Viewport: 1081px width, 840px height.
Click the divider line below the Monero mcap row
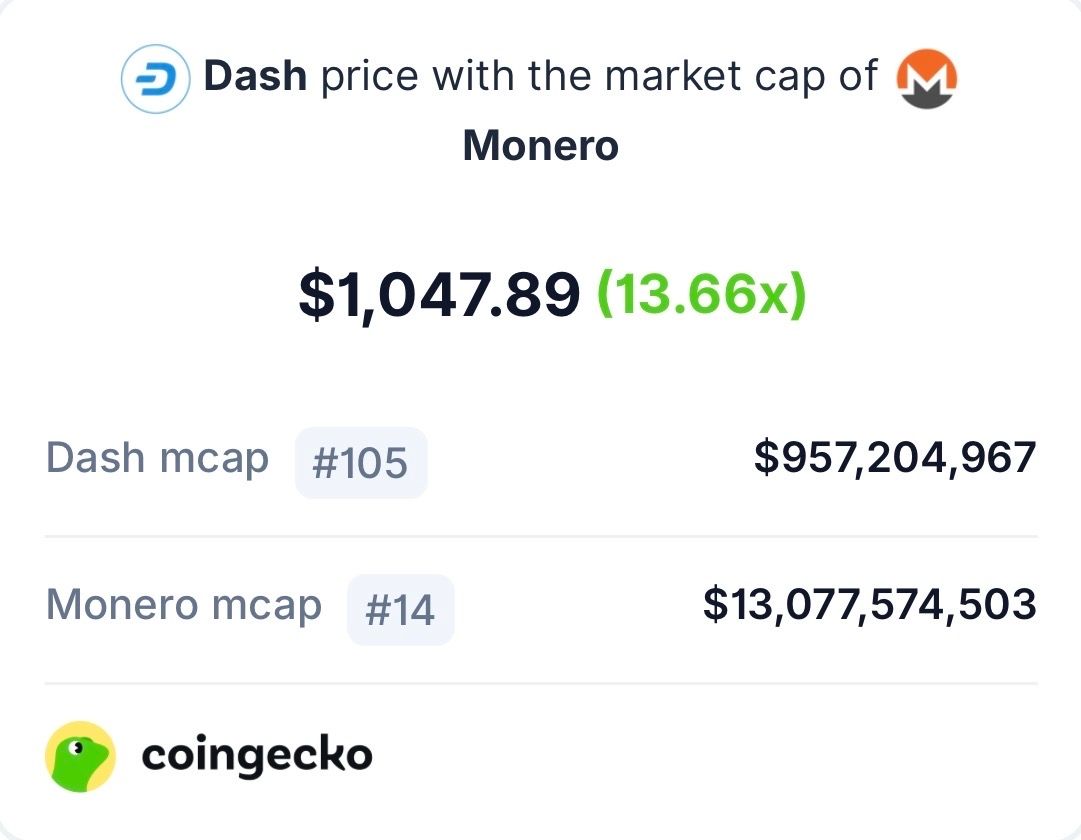[540, 684]
